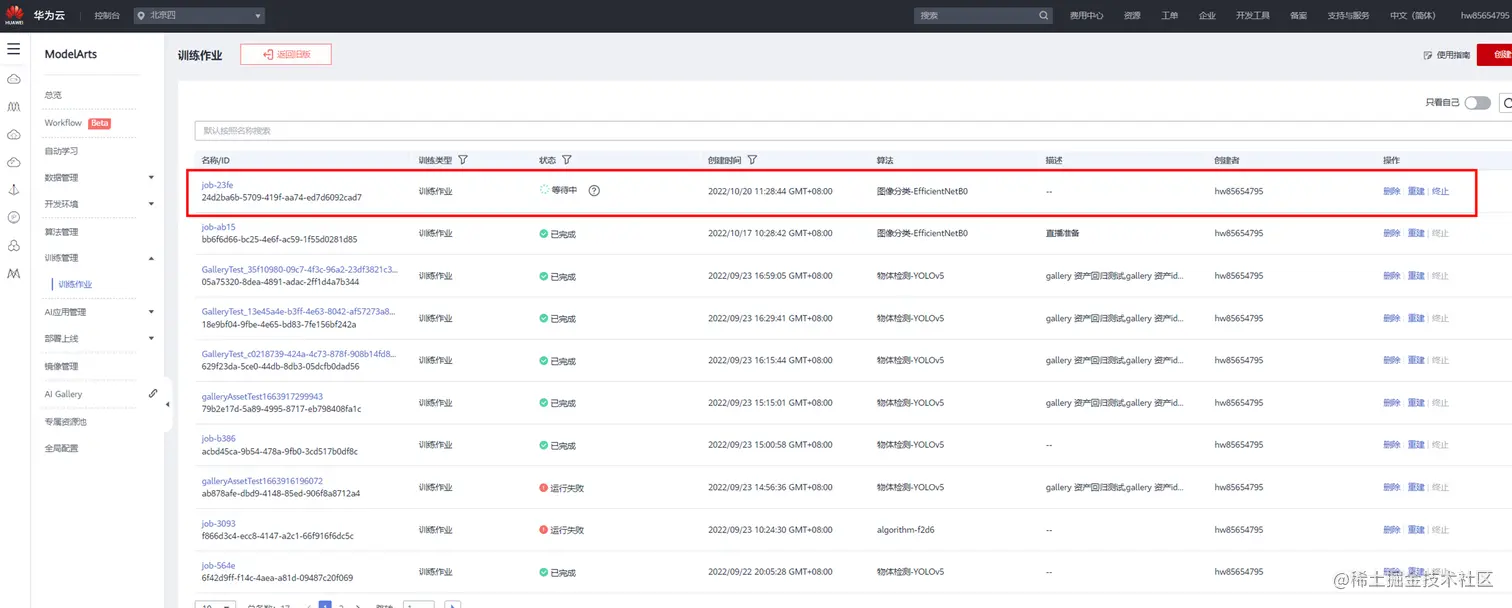
Task: Click 删除 for job-564e
Action: point(1391,572)
